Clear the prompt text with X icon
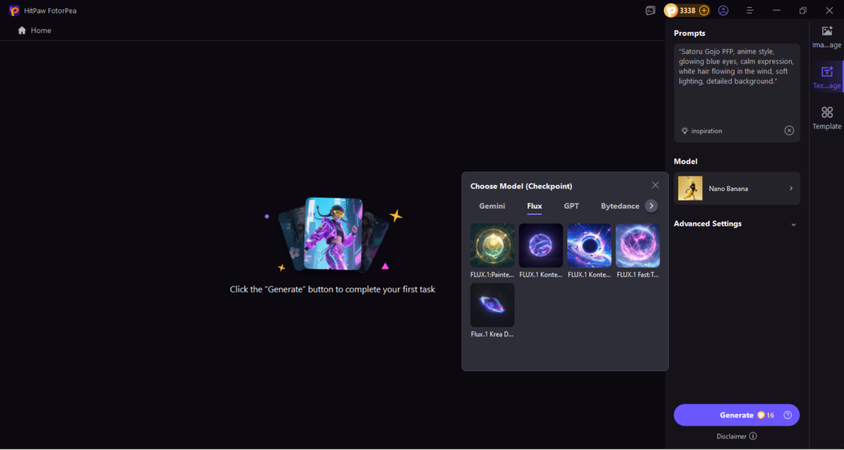 click(789, 130)
